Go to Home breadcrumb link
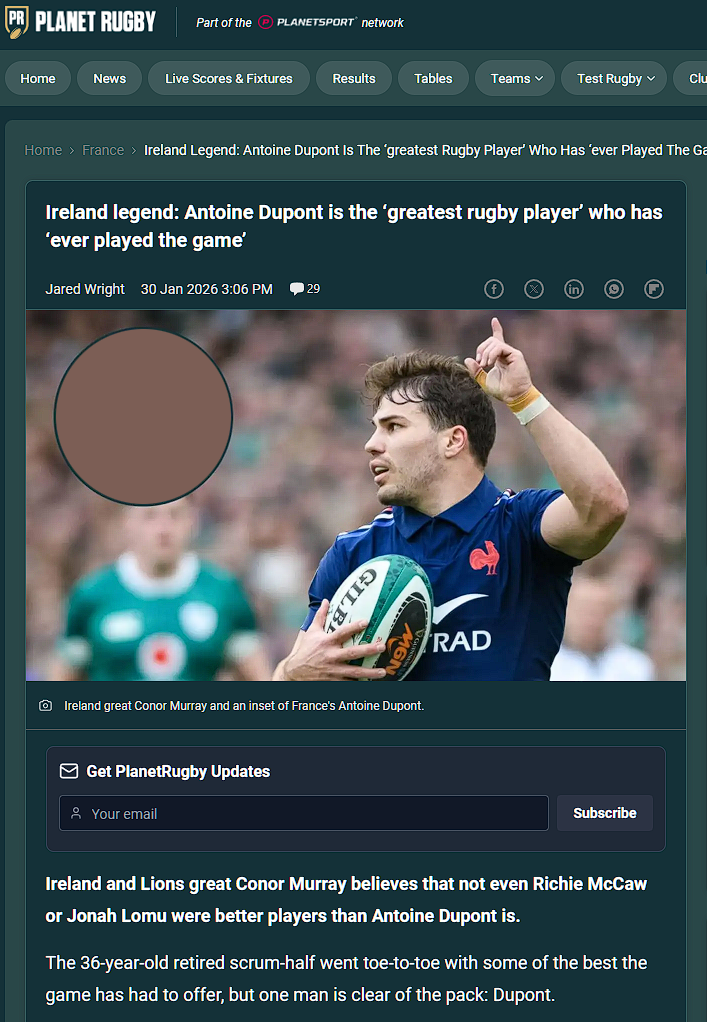This screenshot has width=707, height=1022. (43, 150)
